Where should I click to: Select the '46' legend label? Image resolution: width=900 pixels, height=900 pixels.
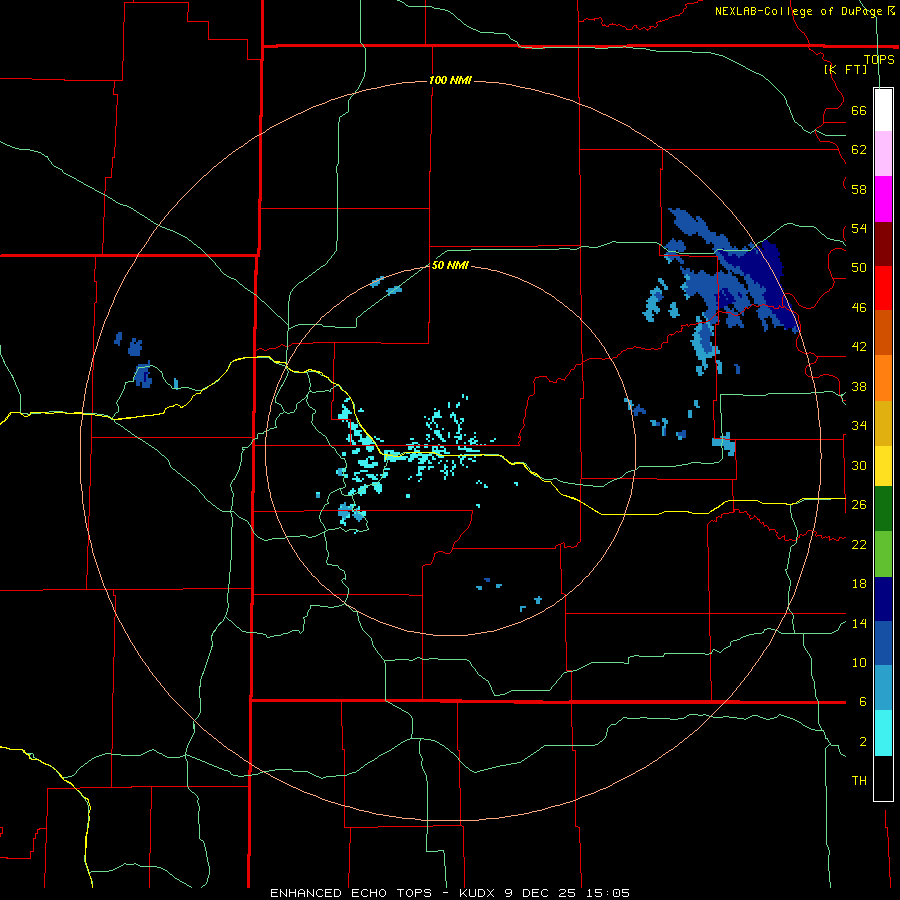[859, 308]
